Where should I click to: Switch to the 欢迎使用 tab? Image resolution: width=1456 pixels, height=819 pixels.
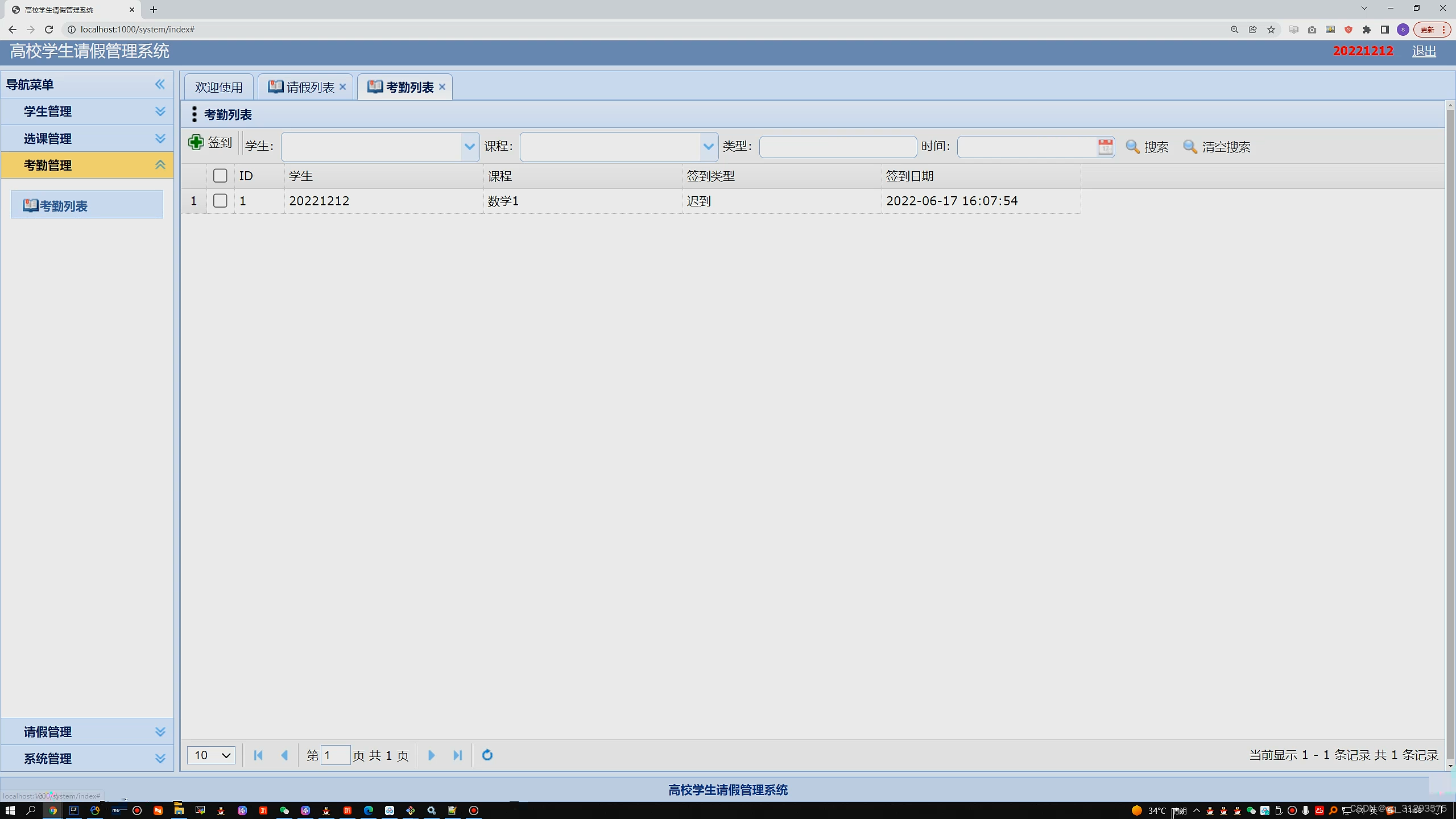tap(219, 87)
